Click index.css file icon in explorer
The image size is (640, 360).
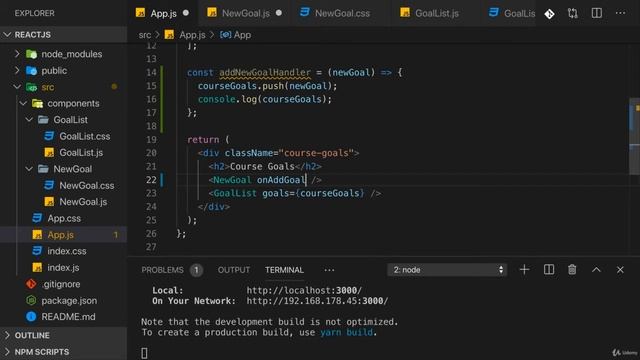(x=37, y=251)
